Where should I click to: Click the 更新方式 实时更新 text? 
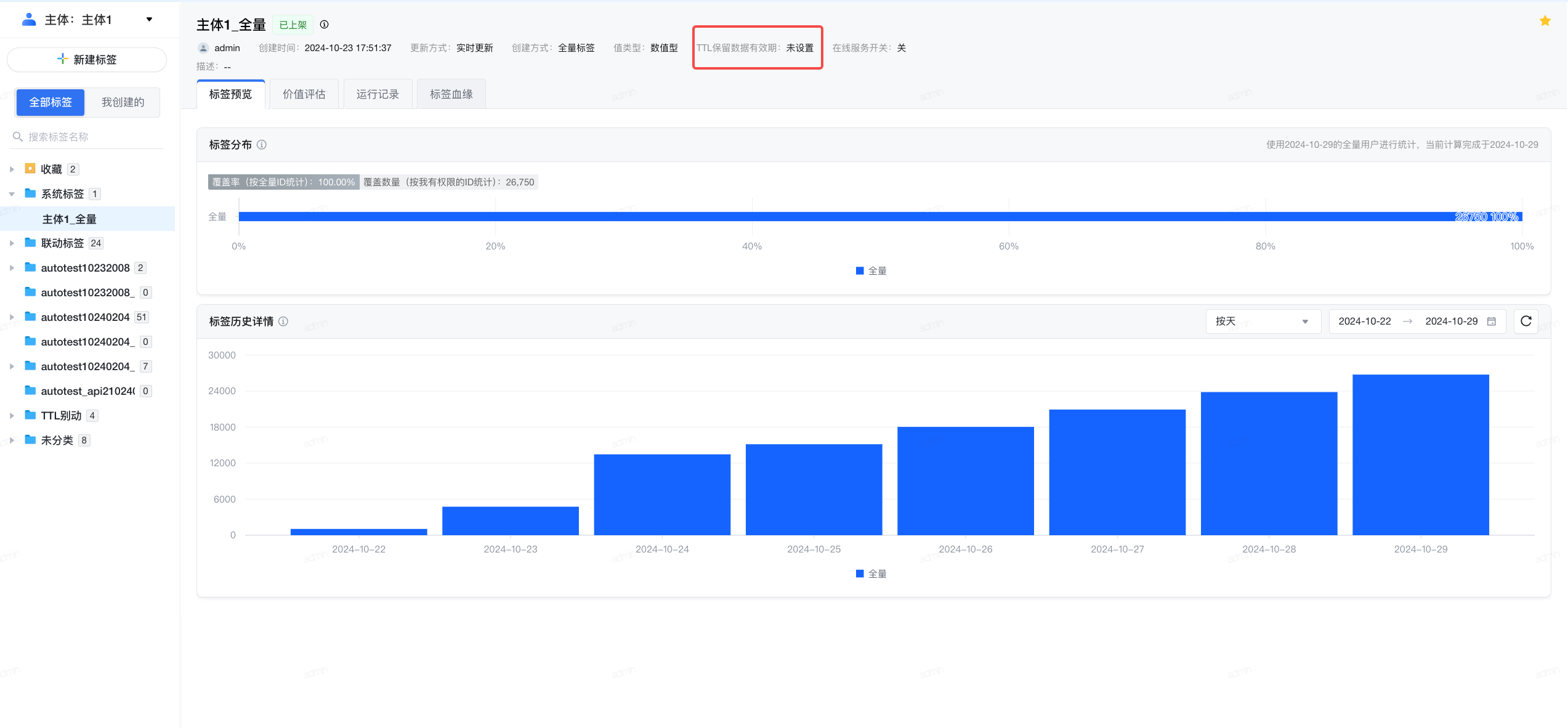click(x=451, y=48)
